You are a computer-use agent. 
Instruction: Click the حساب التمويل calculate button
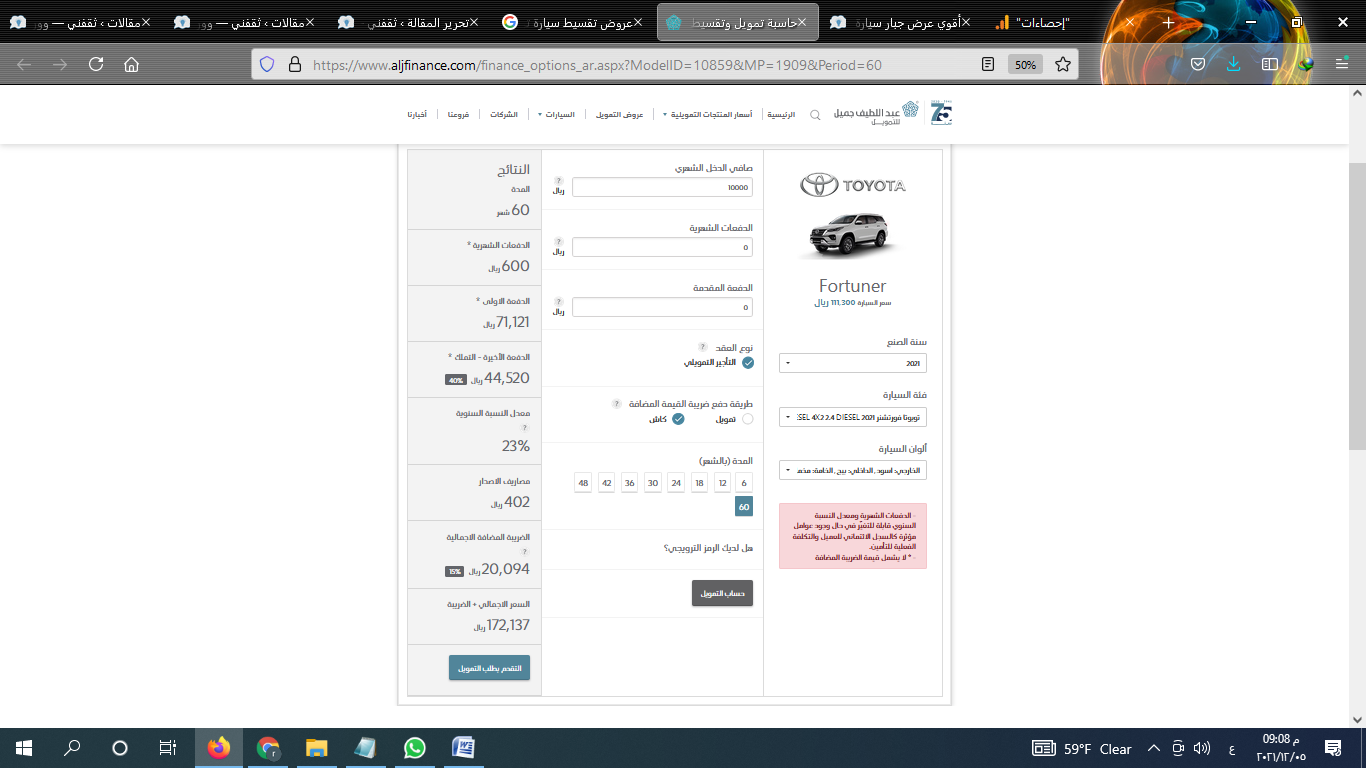[722, 593]
